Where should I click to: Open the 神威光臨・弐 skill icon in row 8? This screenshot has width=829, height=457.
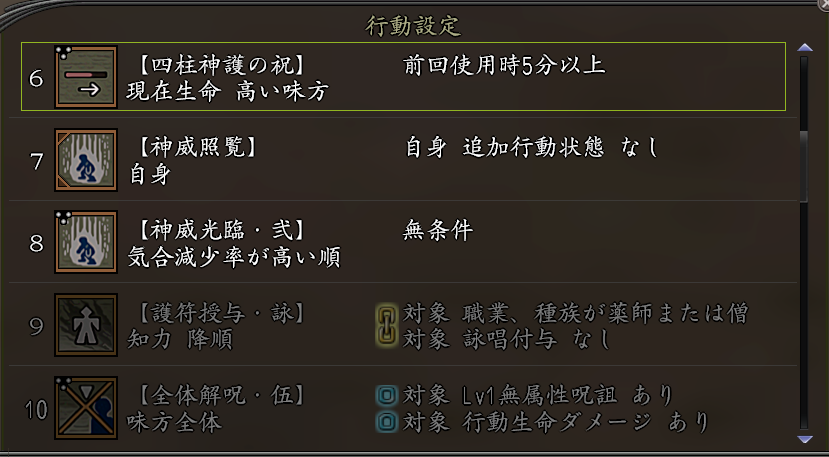point(85,242)
